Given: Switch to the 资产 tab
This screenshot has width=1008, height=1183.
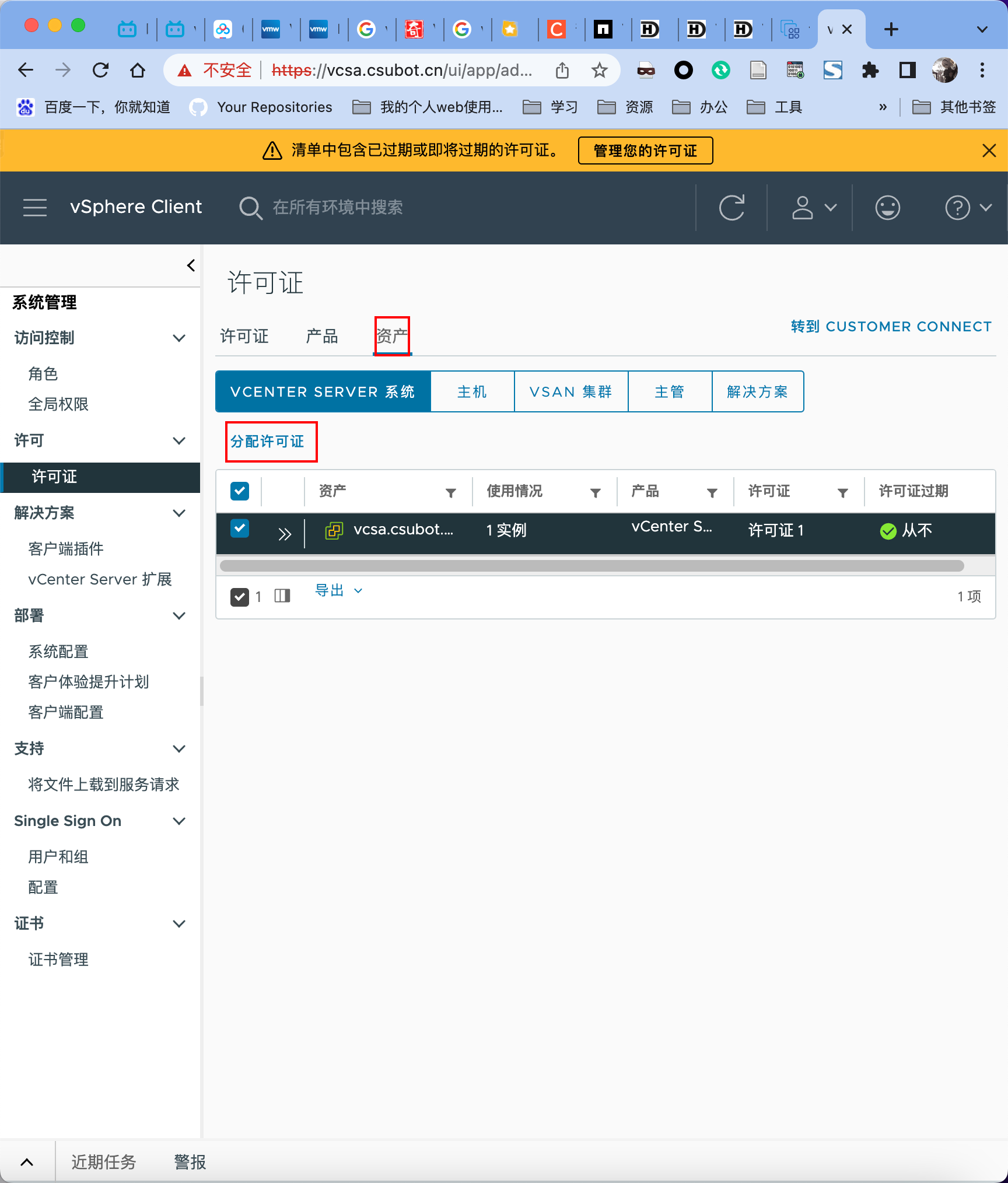Looking at the screenshot, I should point(392,337).
